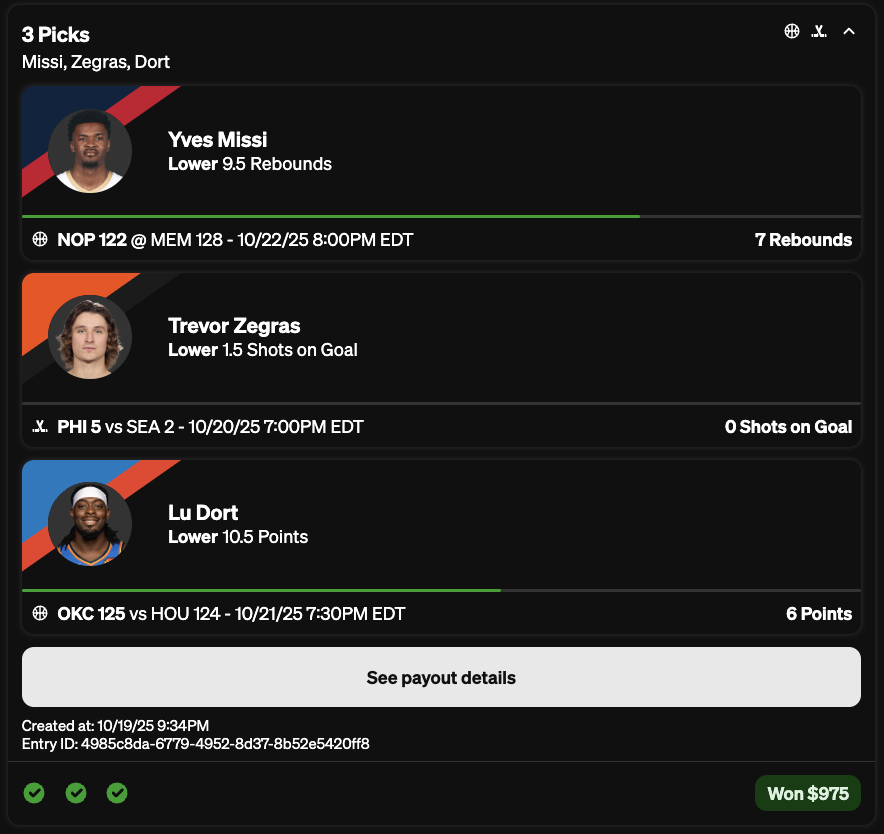Click the first green checkmark icon
This screenshot has height=834, width=884.
pyautogui.click(x=34, y=793)
